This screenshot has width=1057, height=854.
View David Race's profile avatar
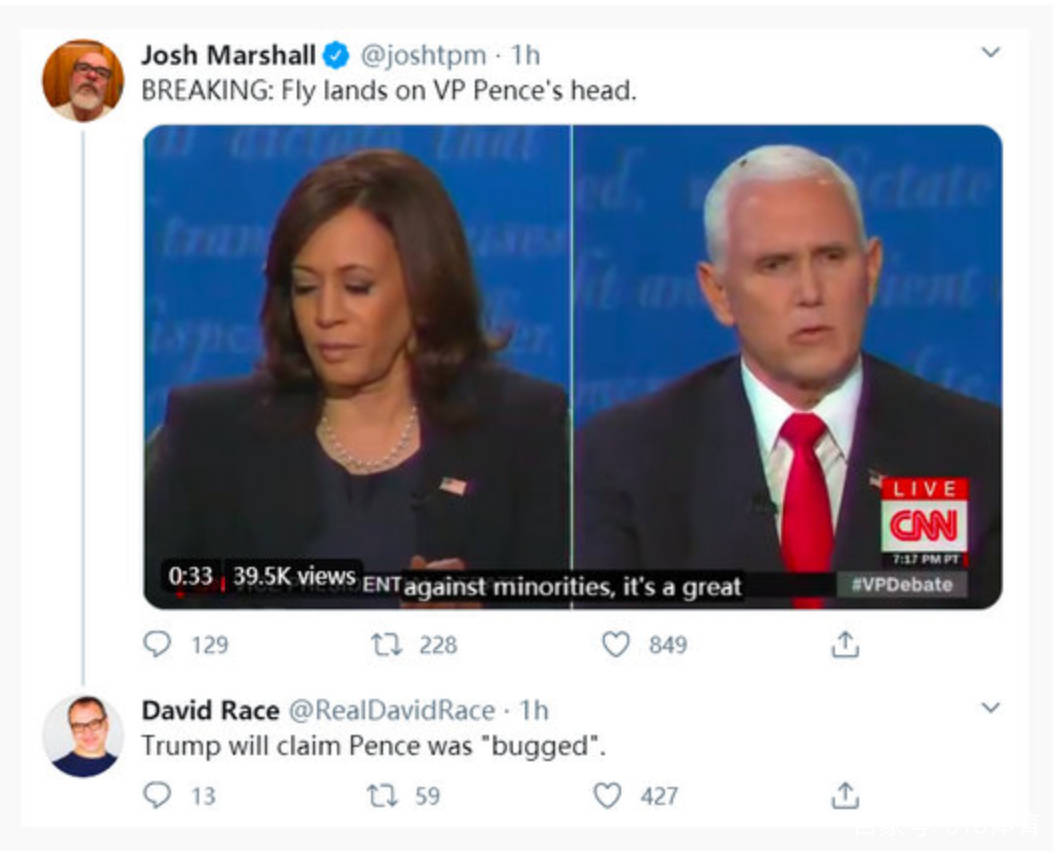coord(83,736)
